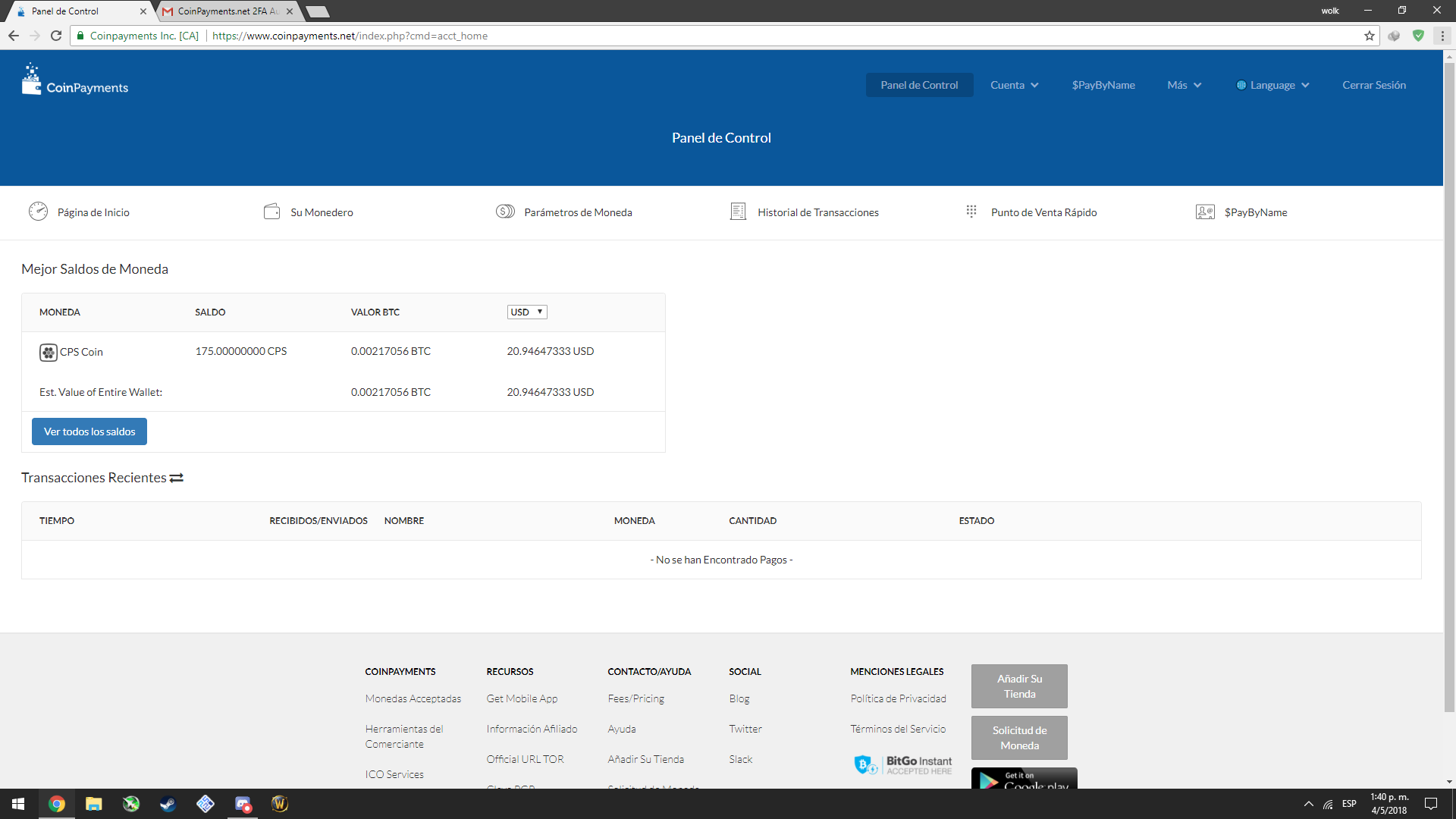Click the Historial de Transacciones document icon
The height and width of the screenshot is (819, 1456).
738,212
